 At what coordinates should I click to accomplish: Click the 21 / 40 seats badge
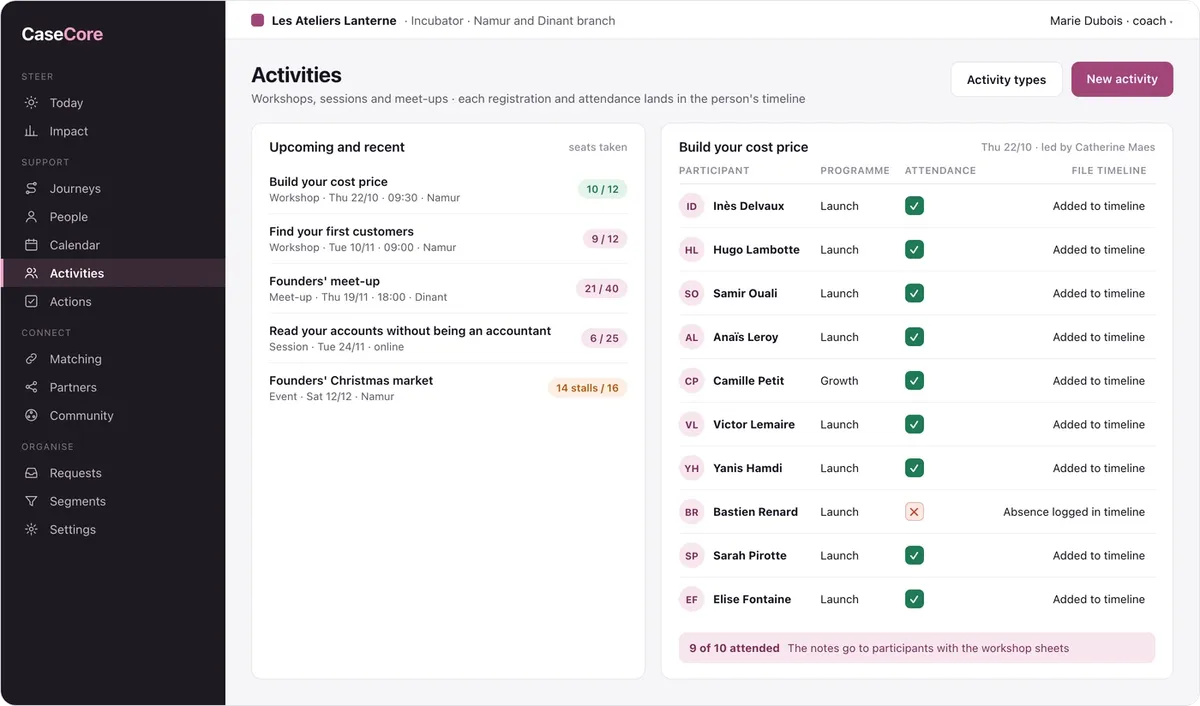coord(604,289)
